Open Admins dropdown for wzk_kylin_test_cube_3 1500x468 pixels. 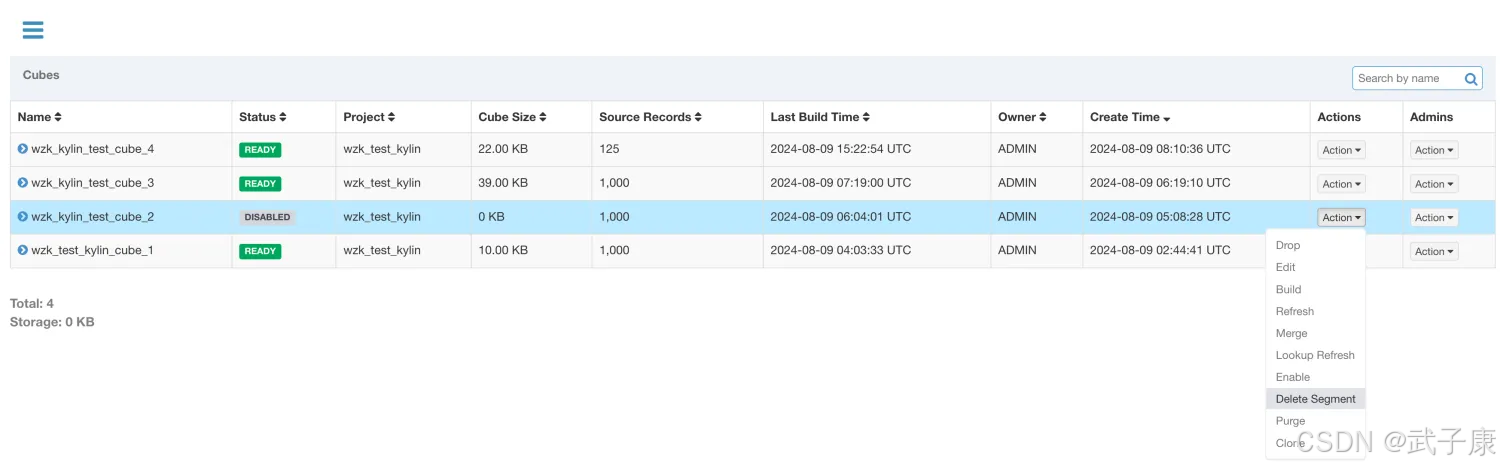point(1434,184)
